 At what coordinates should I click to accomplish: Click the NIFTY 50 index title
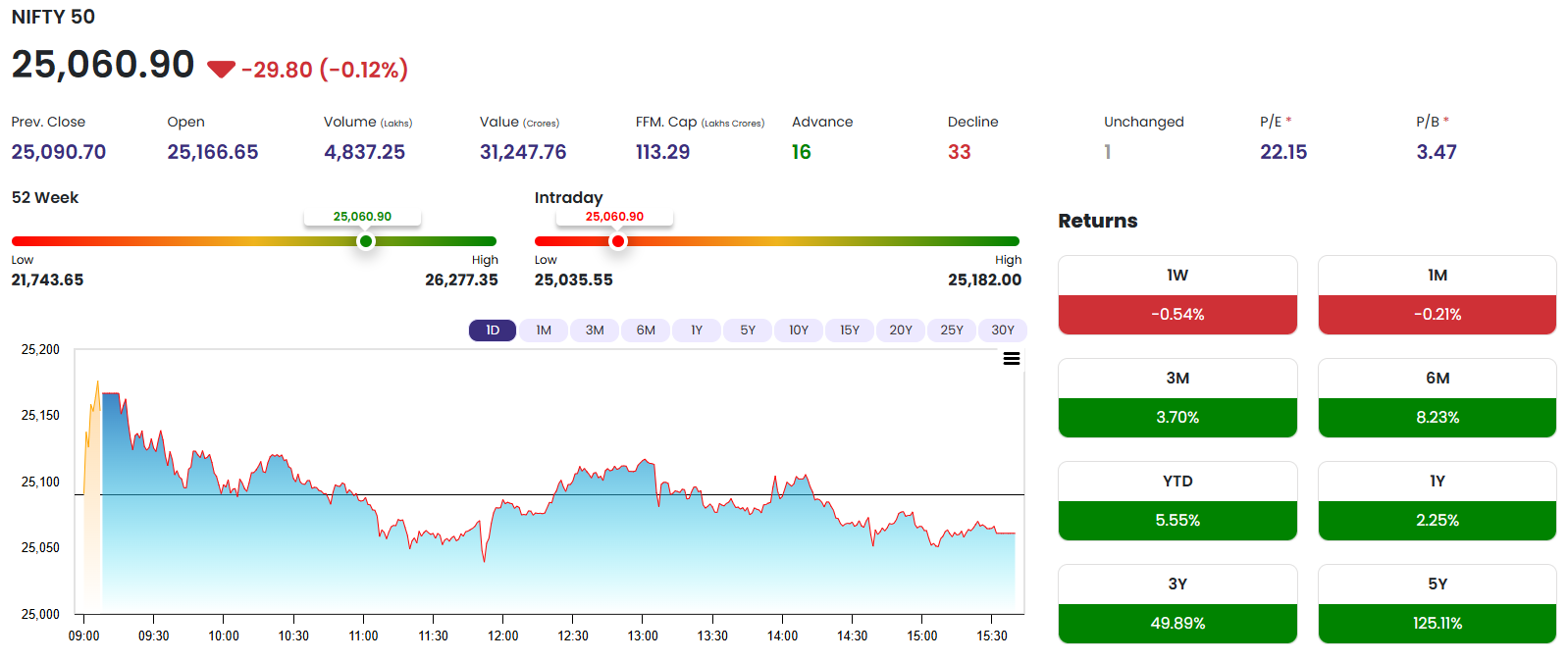53,17
